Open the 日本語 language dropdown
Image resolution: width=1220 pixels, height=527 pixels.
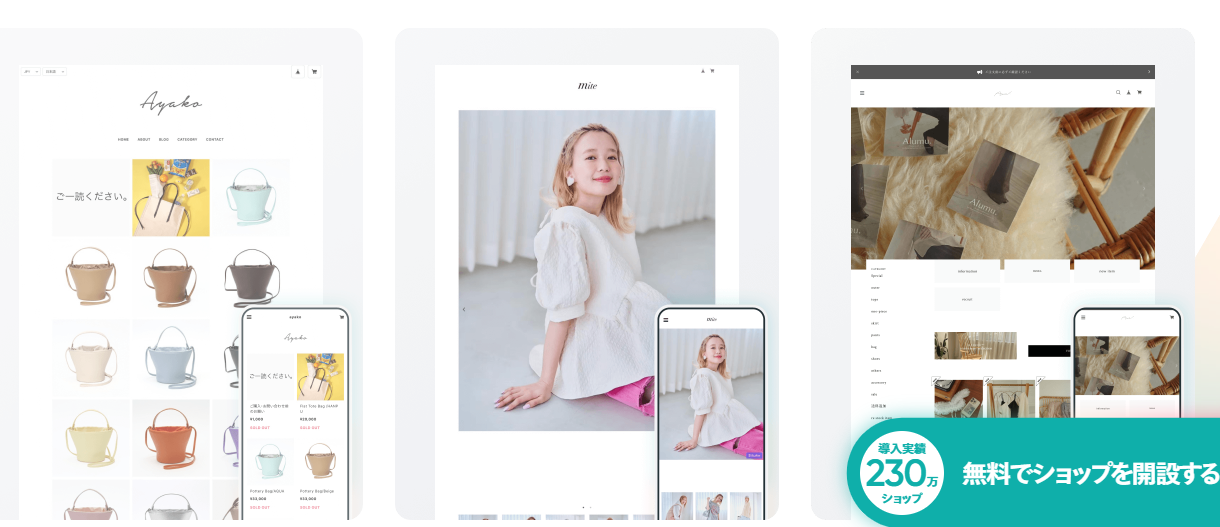click(x=54, y=72)
